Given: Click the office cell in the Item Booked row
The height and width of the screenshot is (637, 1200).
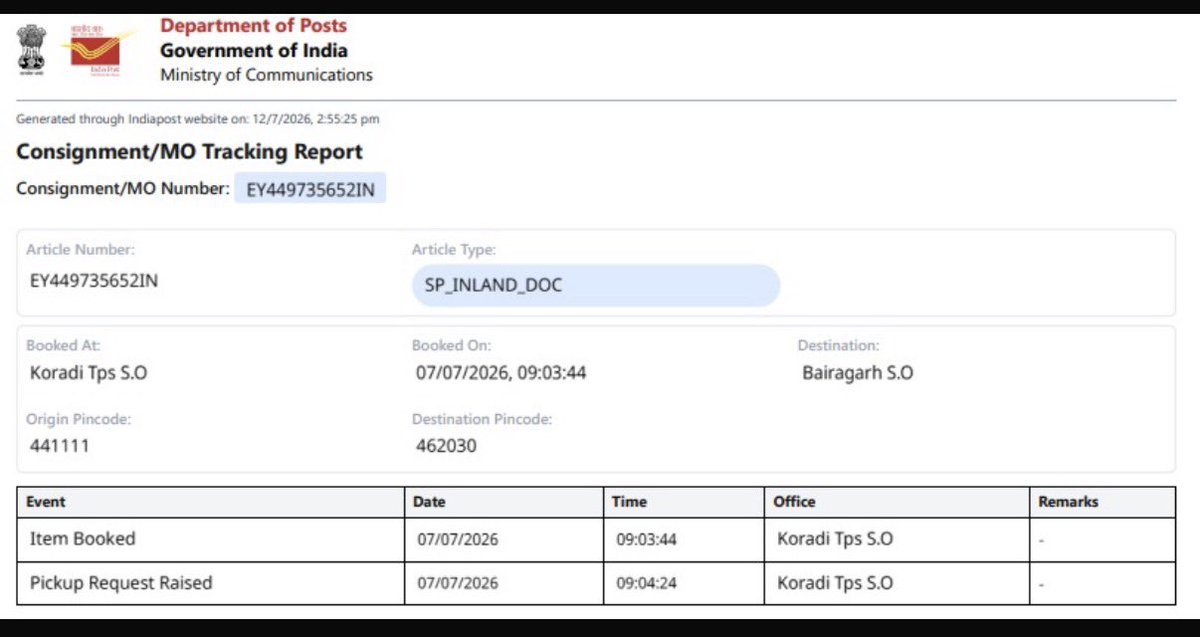Looking at the screenshot, I should point(897,539).
